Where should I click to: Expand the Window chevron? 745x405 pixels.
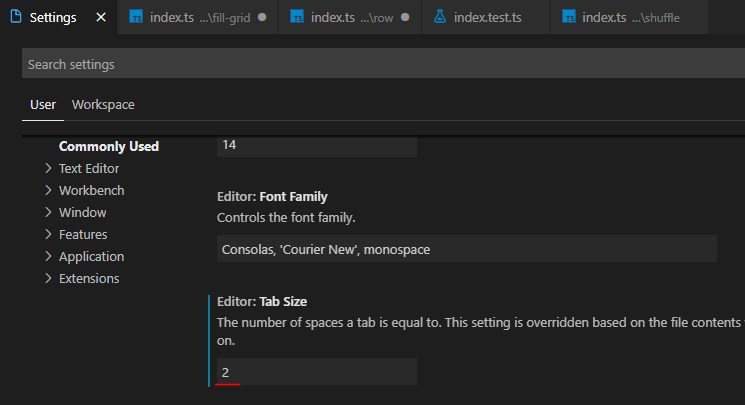(x=48, y=212)
